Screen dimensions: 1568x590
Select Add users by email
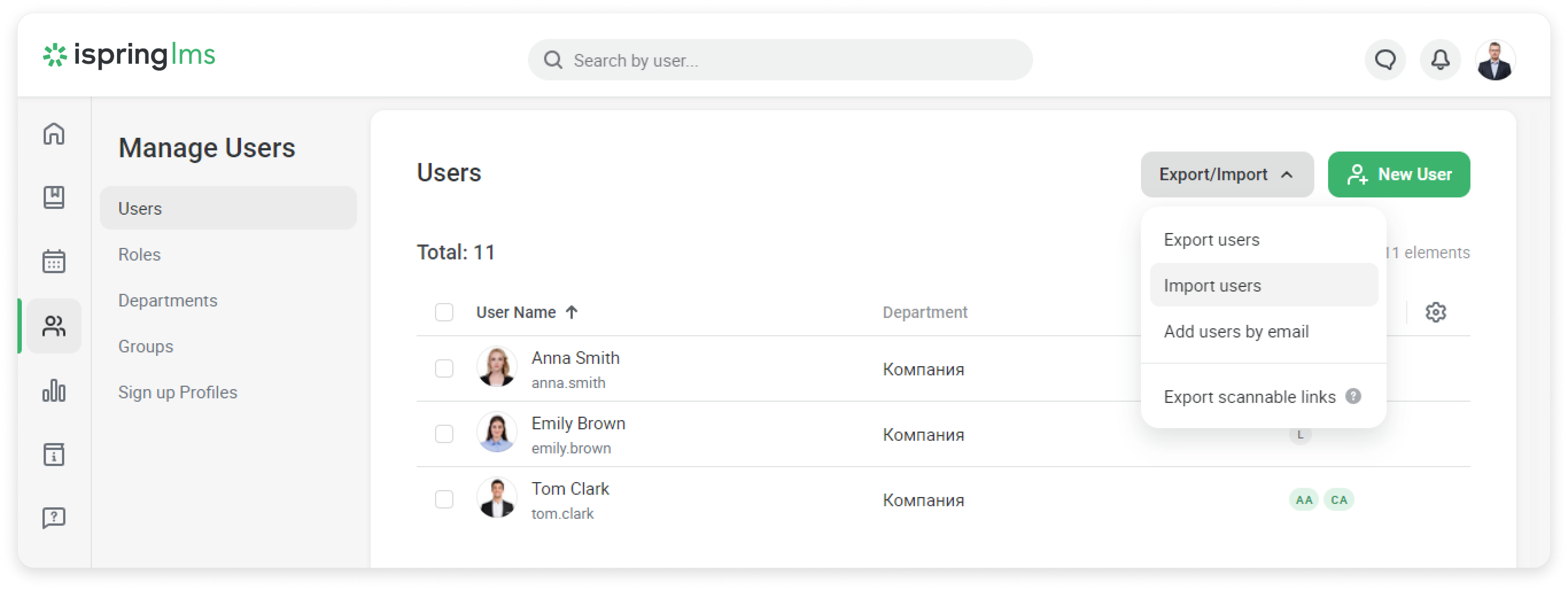point(1236,332)
